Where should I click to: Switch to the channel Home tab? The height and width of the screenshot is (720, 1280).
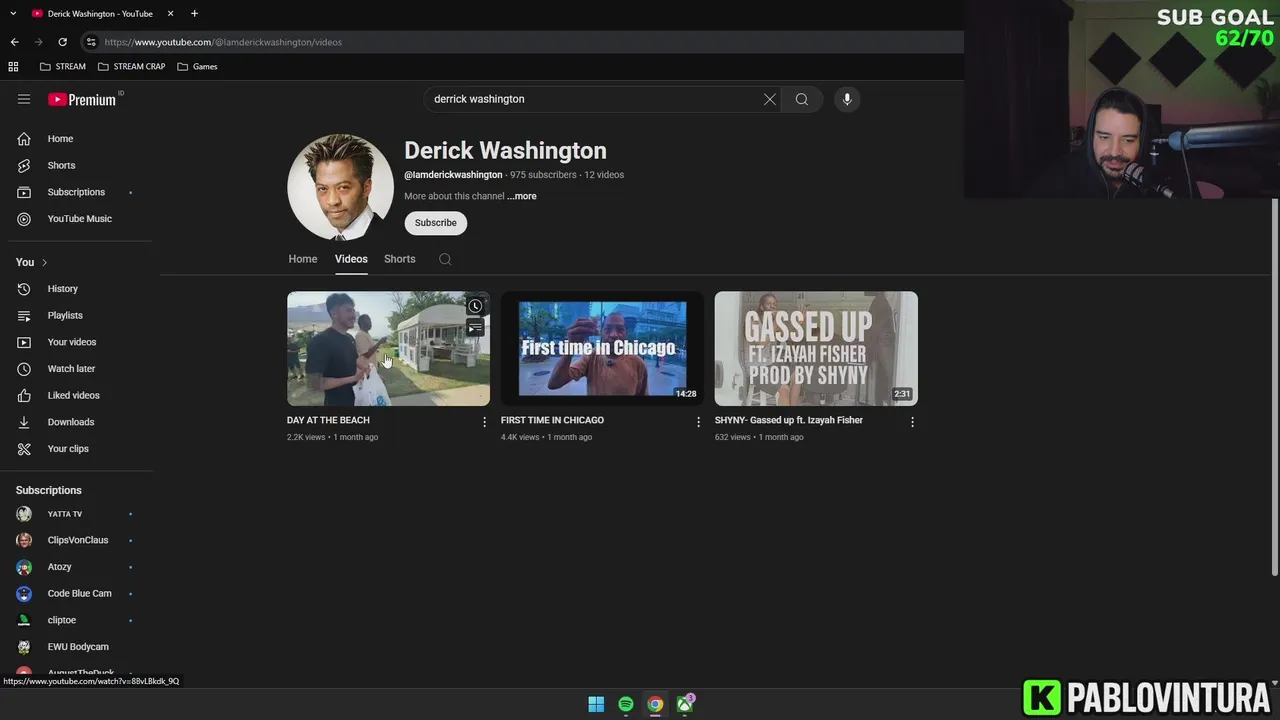pos(303,259)
